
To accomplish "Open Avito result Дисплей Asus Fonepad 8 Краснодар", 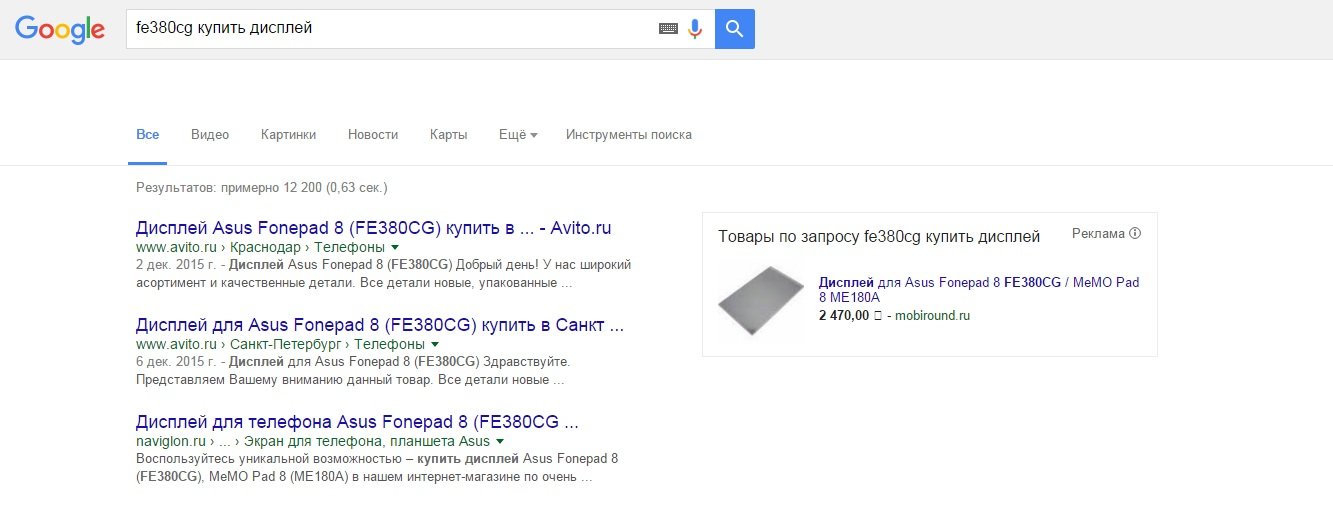I will pos(373,228).
